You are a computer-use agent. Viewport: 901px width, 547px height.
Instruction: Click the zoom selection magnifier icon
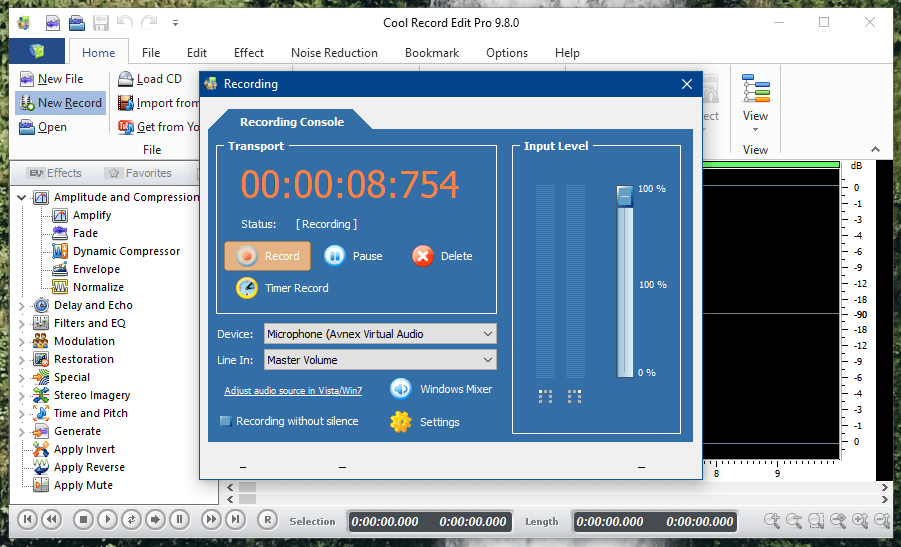click(x=816, y=521)
